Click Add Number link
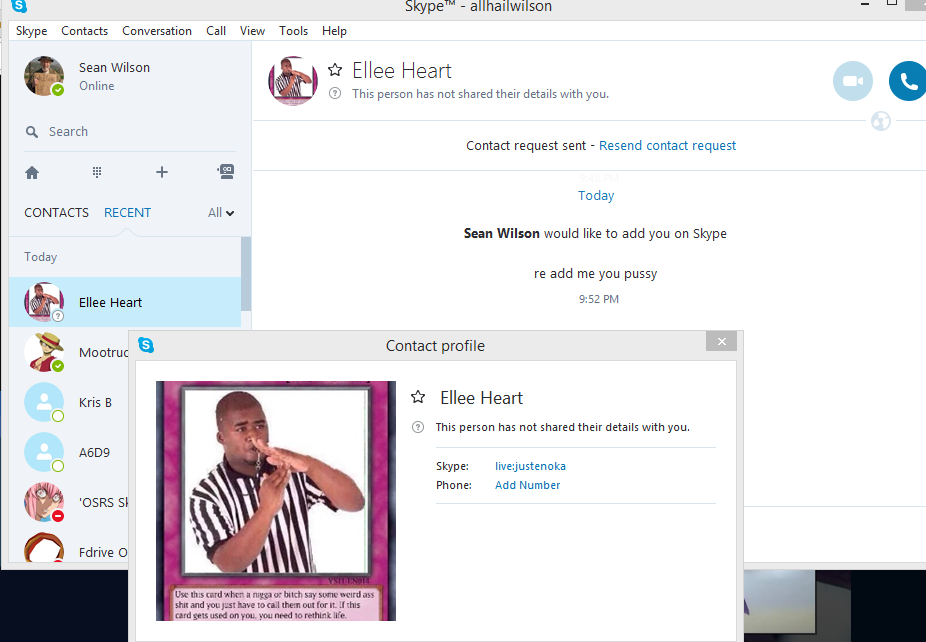 (527, 485)
